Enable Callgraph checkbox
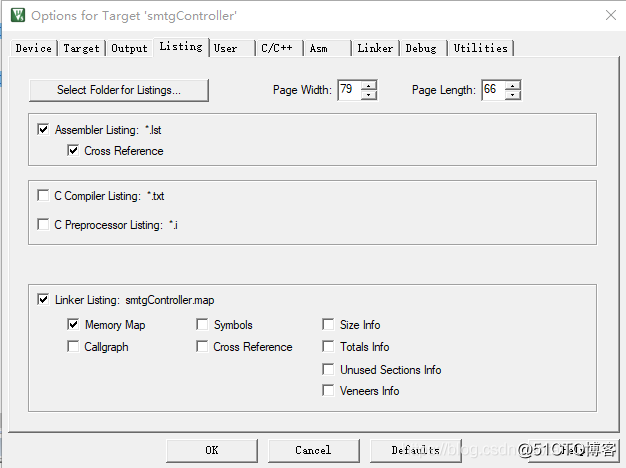Screen dimensions: 626x468 (x=73, y=346)
